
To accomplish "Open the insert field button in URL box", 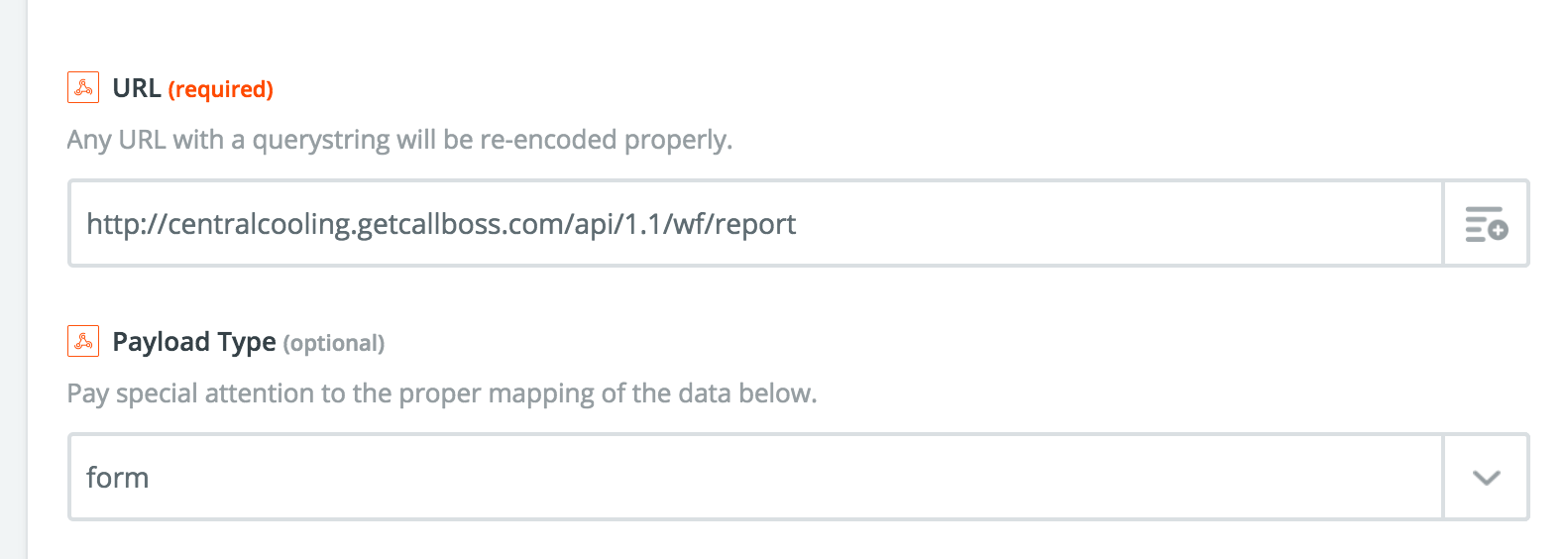I will coord(1485,224).
